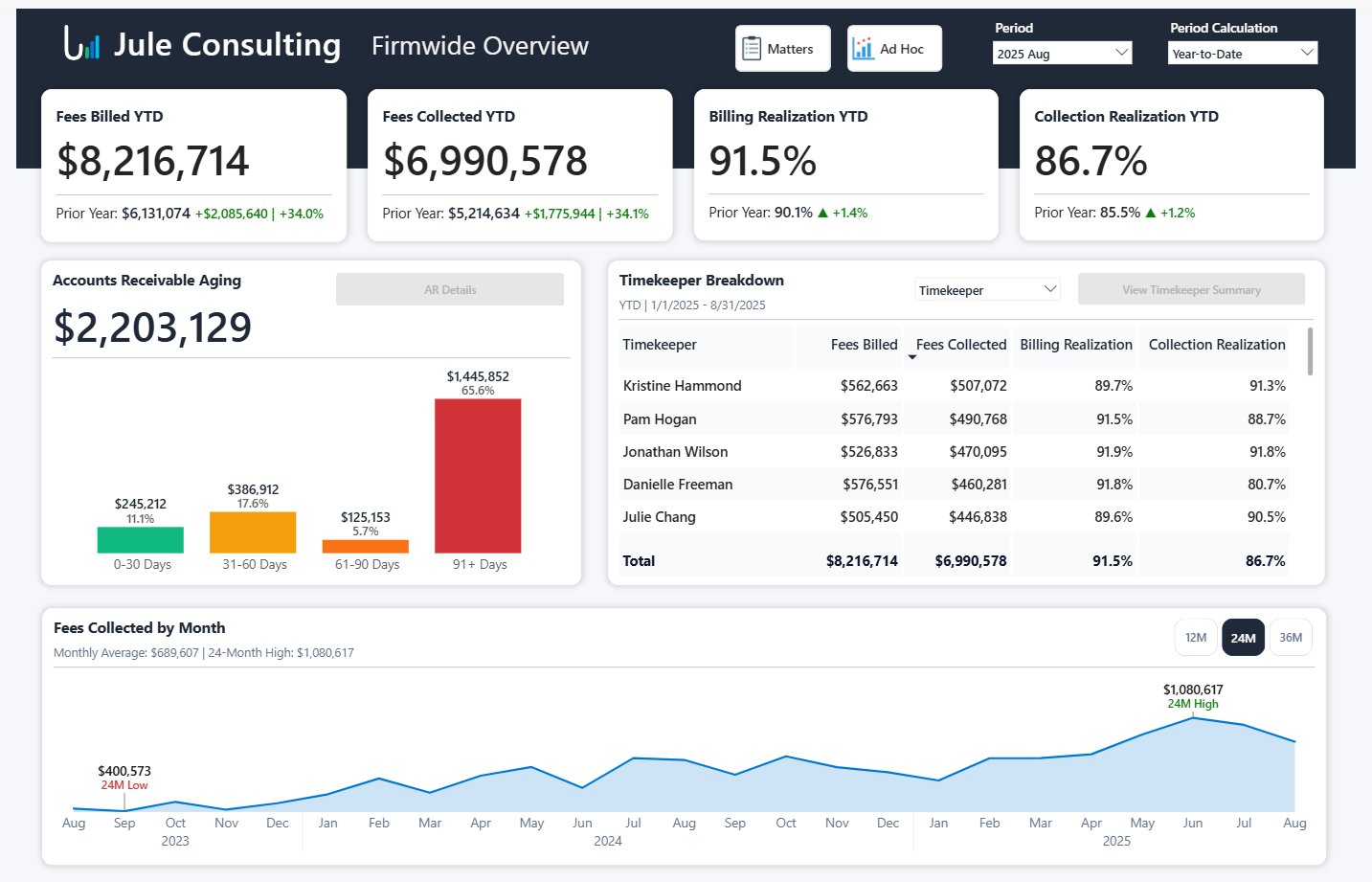The height and width of the screenshot is (882, 1372).
Task: Switch chart to 36M range
Action: click(1291, 638)
